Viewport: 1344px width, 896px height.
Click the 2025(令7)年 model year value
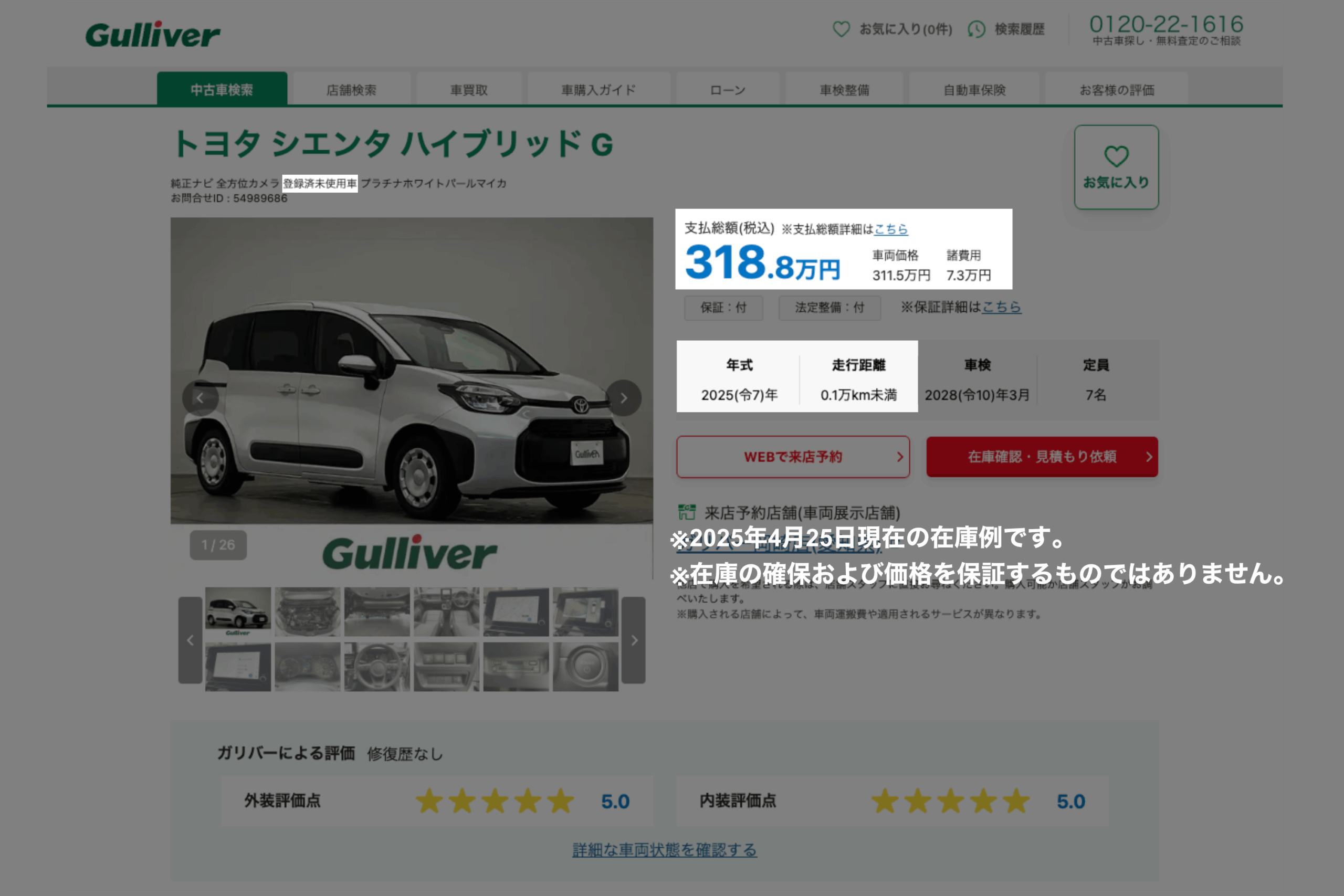coord(739,395)
